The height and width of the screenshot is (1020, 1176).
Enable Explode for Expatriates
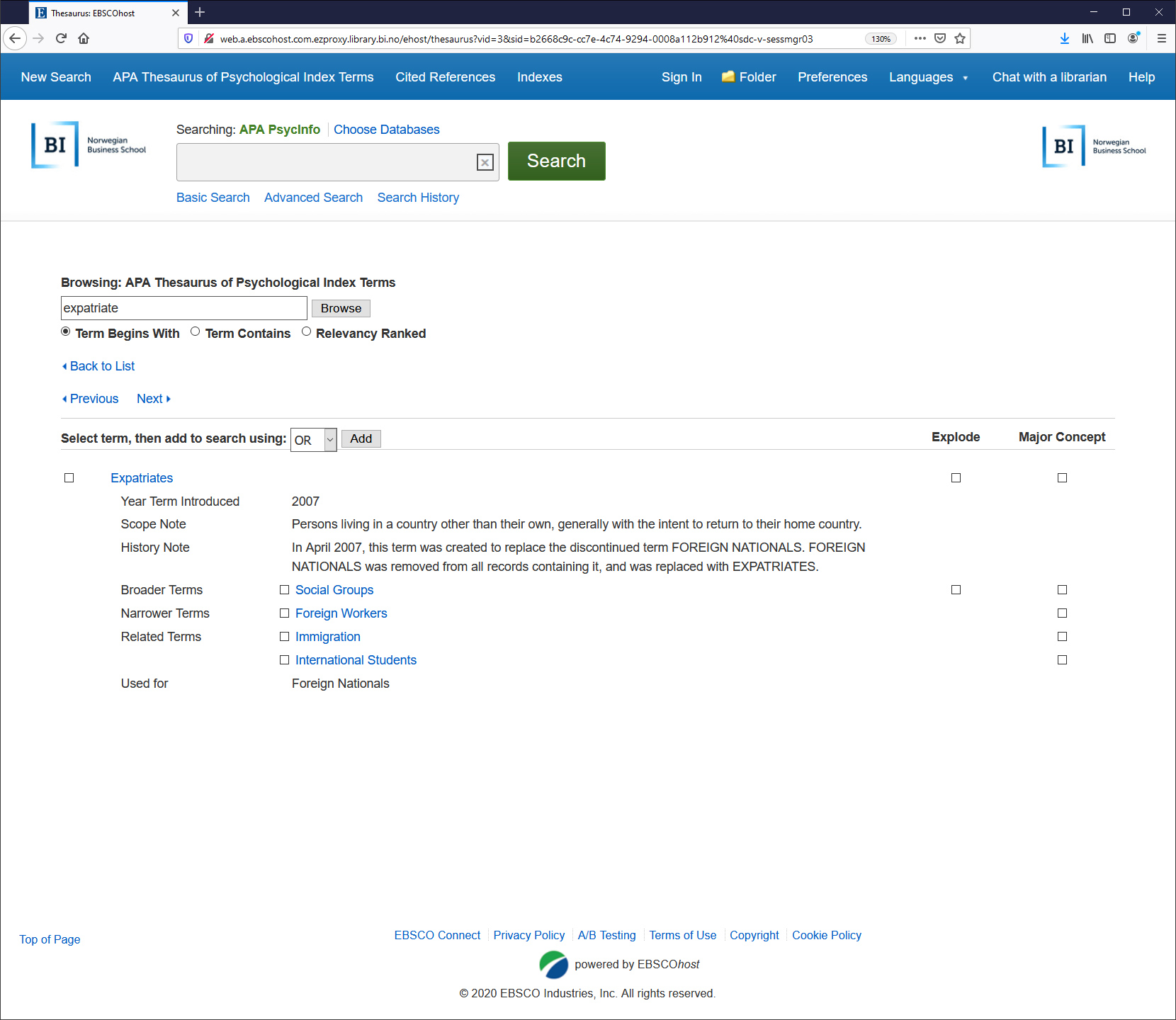pos(956,478)
